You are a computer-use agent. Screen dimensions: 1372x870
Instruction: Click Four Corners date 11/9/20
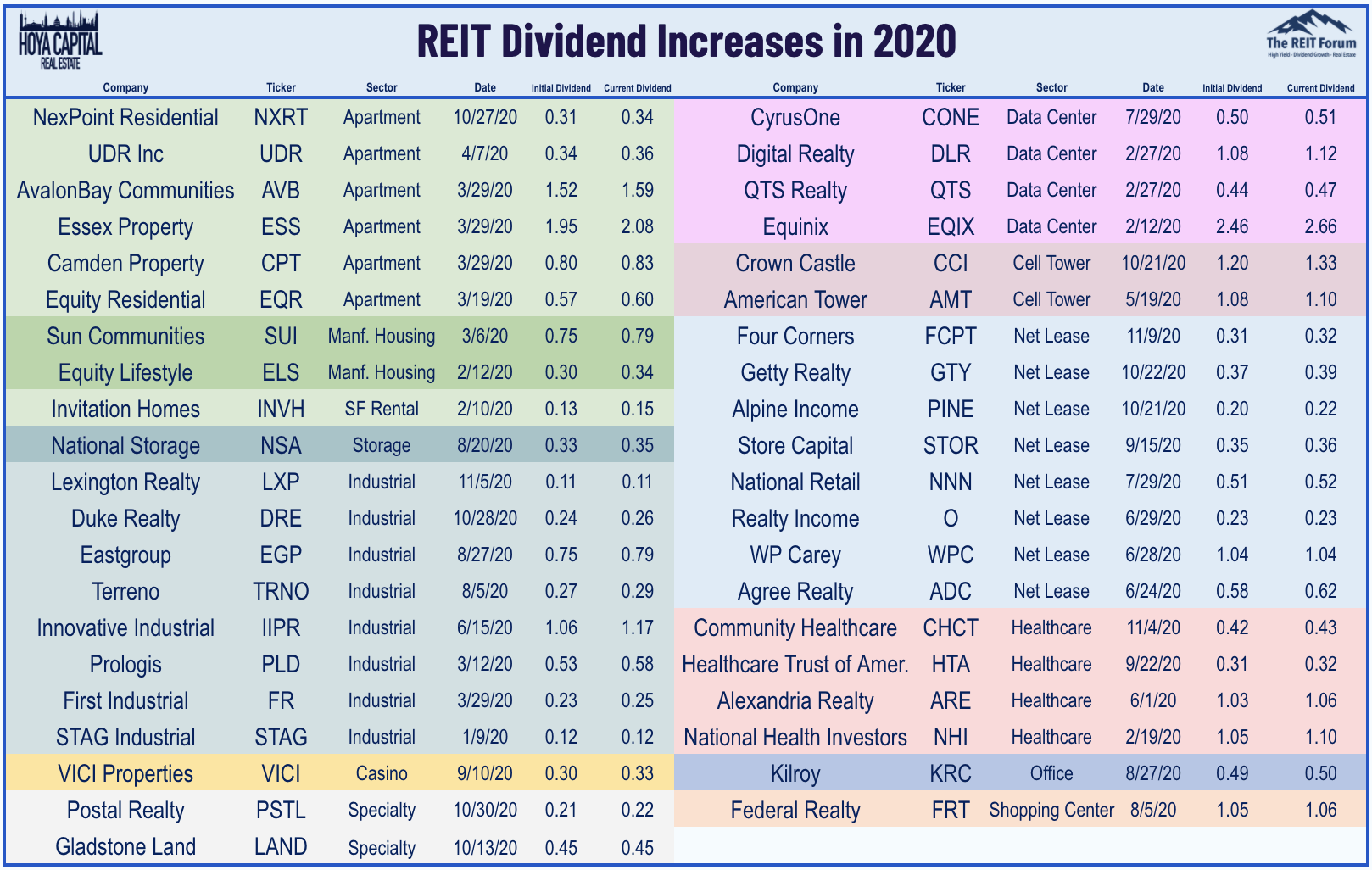point(1153,337)
